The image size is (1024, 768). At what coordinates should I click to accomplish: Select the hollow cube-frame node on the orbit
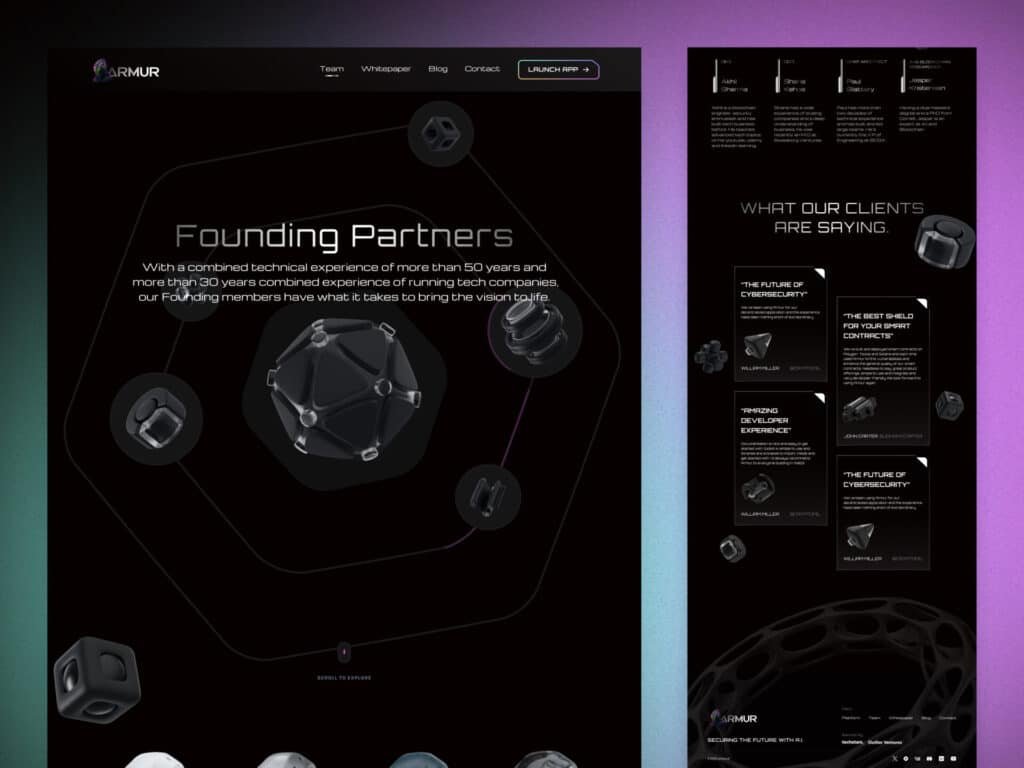pyautogui.click(x=441, y=133)
